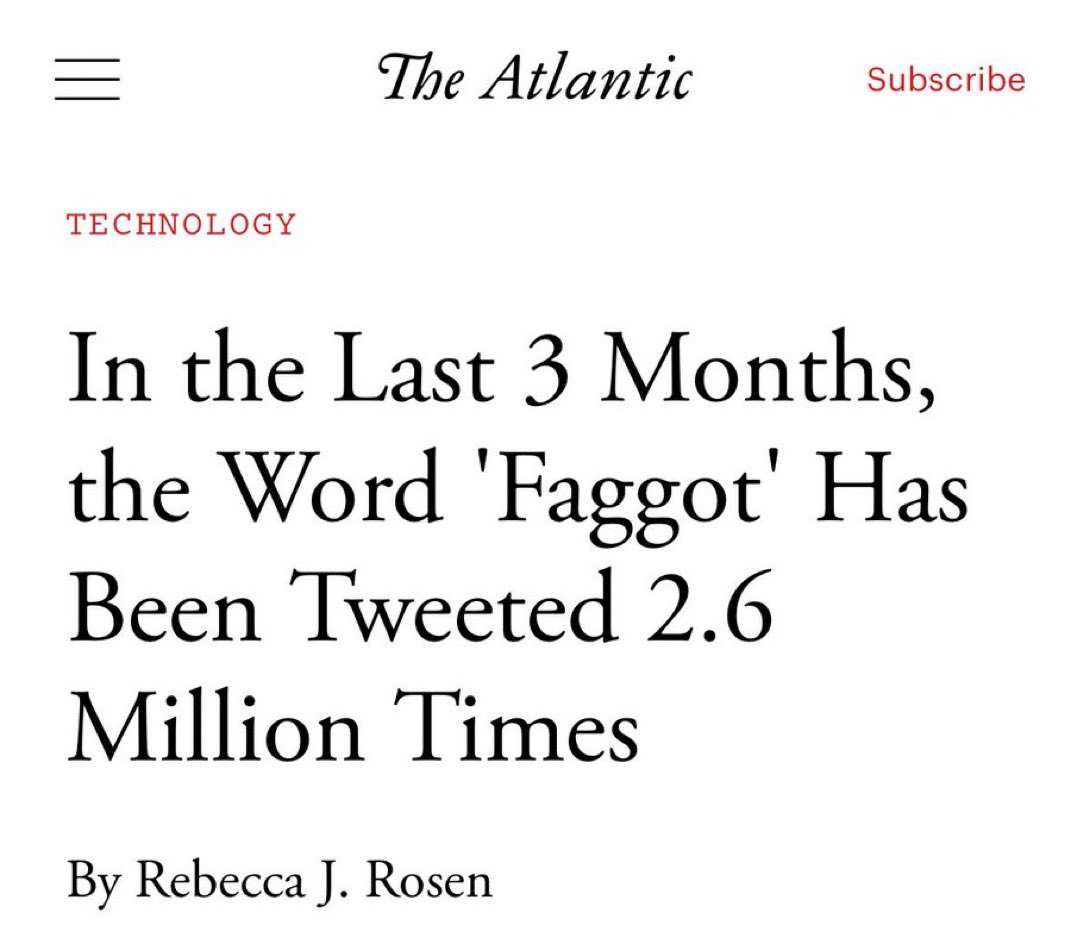The height and width of the screenshot is (950, 1070).
Task: Open the hamburger navigation menu
Action: pos(87,79)
